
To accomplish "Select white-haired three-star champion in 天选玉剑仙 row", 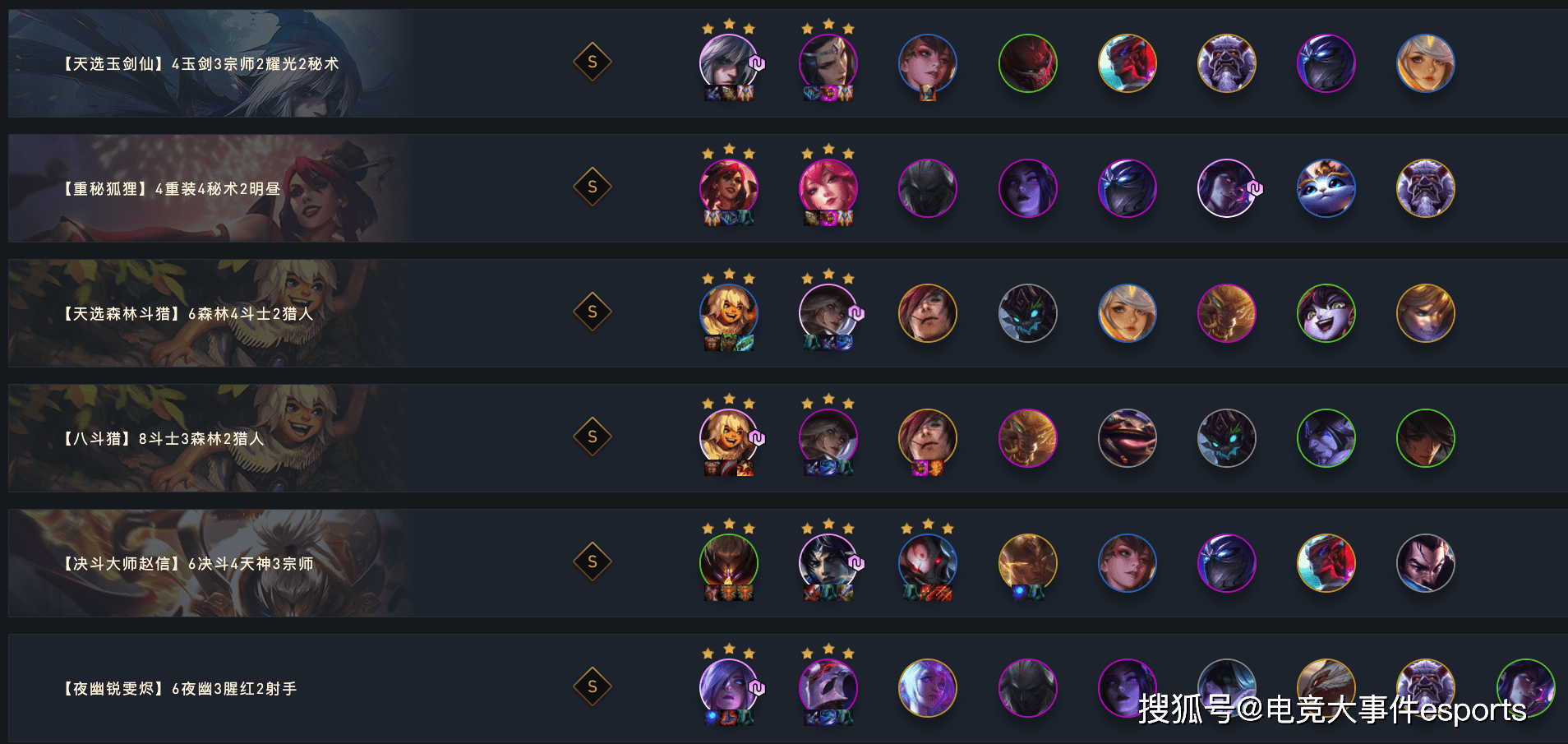I will pyautogui.click(x=728, y=63).
